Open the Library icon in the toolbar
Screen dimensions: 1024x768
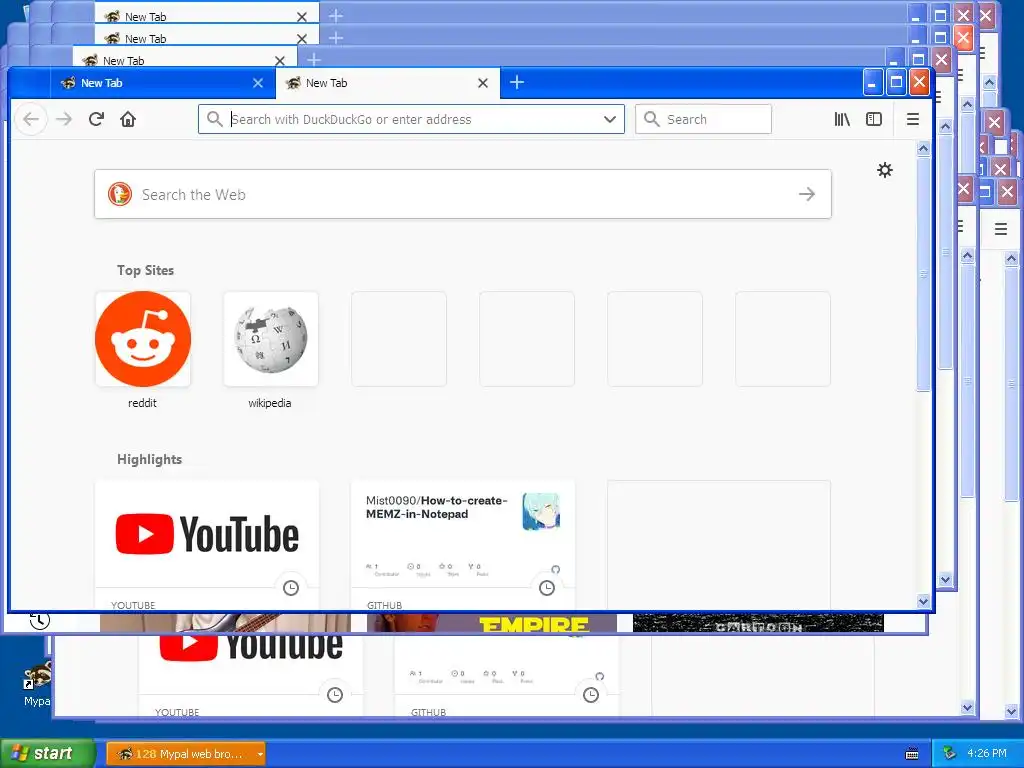[842, 120]
